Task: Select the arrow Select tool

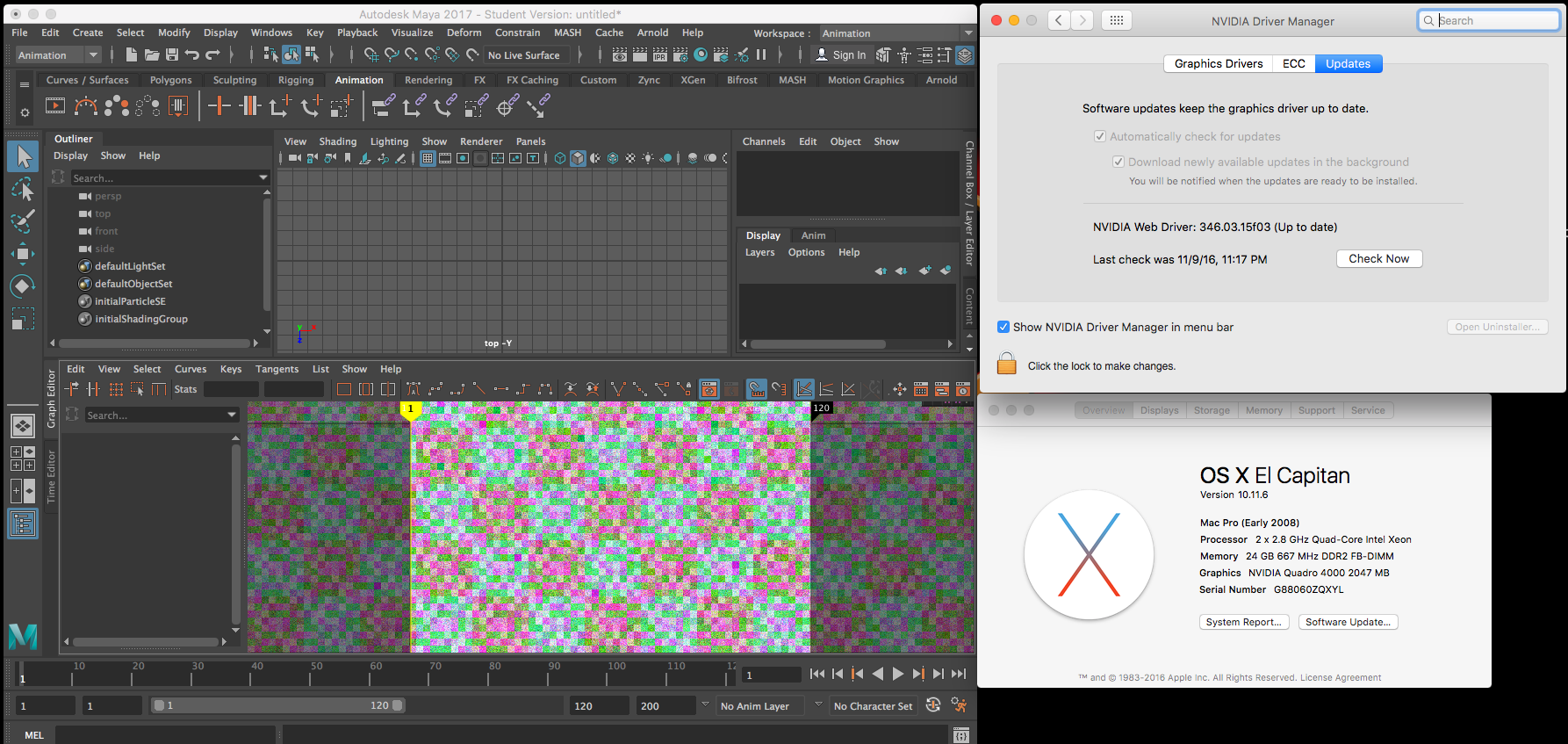Action: (x=23, y=156)
